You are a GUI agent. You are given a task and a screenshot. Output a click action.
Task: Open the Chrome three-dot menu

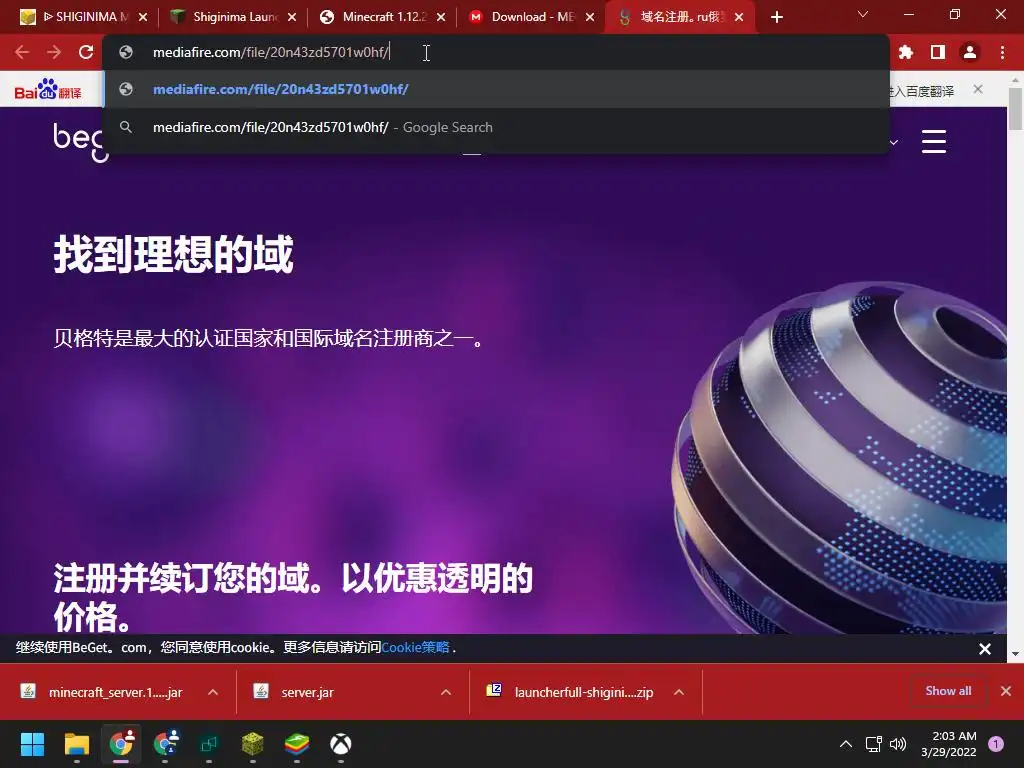(1002, 52)
